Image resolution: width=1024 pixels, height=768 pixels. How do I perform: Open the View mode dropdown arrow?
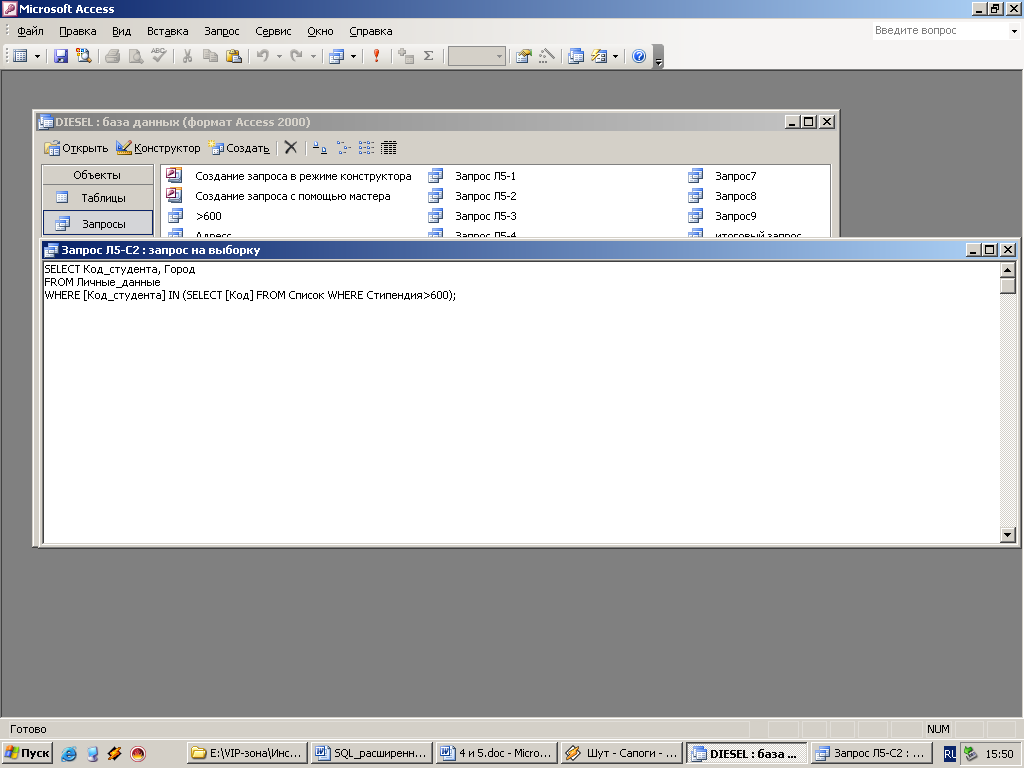point(37,56)
